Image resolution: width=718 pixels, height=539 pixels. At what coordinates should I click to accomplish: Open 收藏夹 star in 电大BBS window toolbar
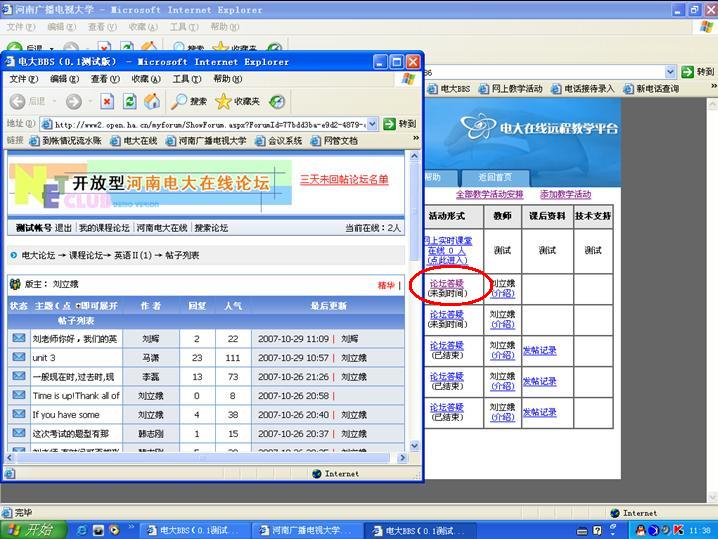[x=237, y=101]
